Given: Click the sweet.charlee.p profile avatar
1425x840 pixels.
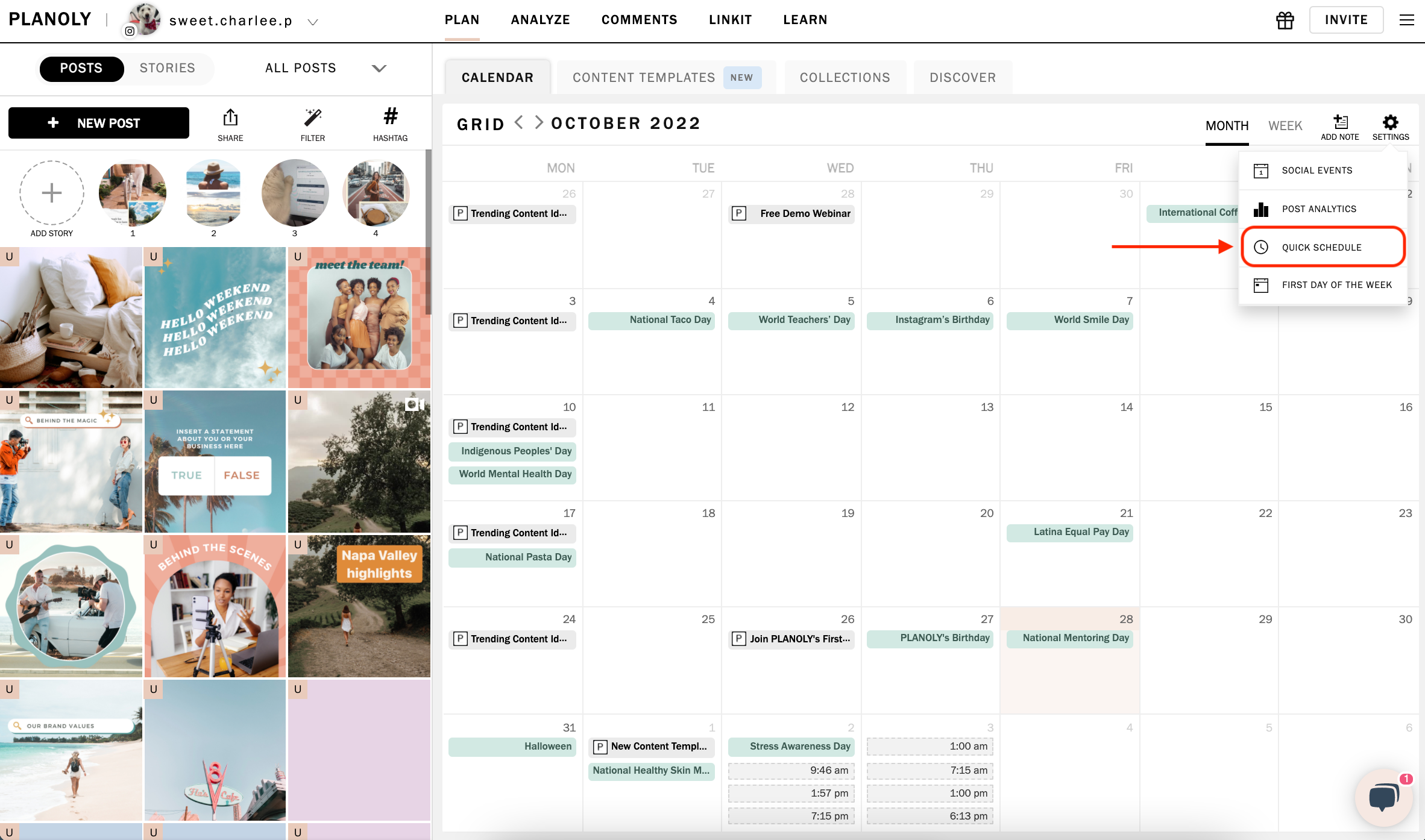Looking at the screenshot, I should point(143,19).
